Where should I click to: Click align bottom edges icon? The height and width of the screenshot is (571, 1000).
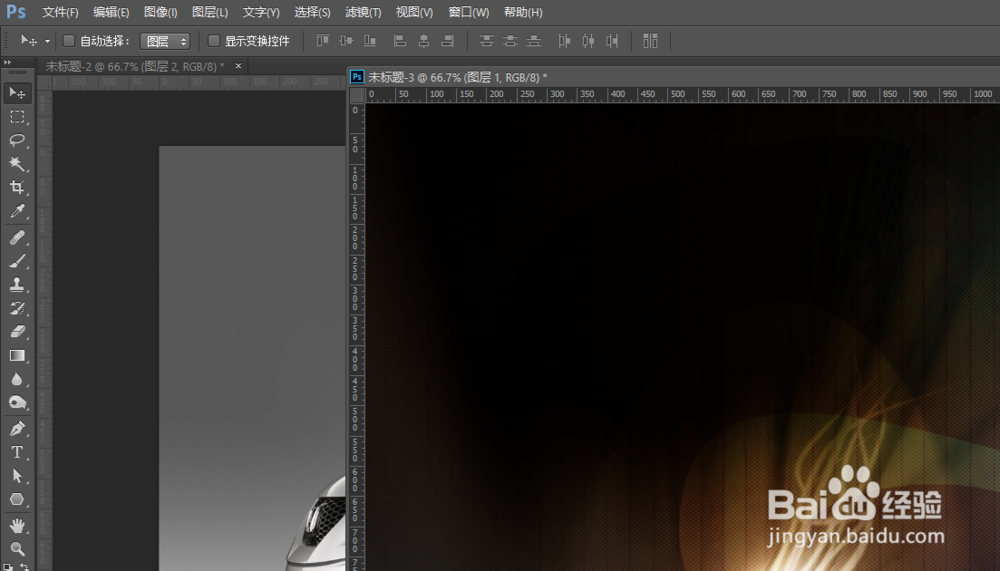coord(370,41)
